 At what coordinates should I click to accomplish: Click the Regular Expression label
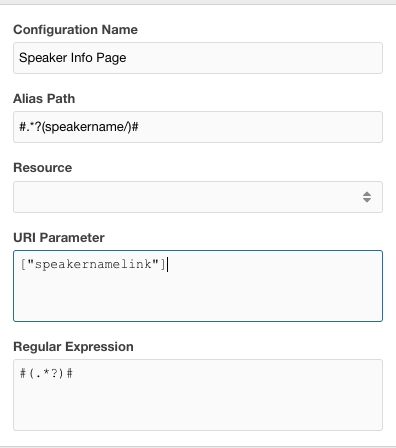pos(73,347)
